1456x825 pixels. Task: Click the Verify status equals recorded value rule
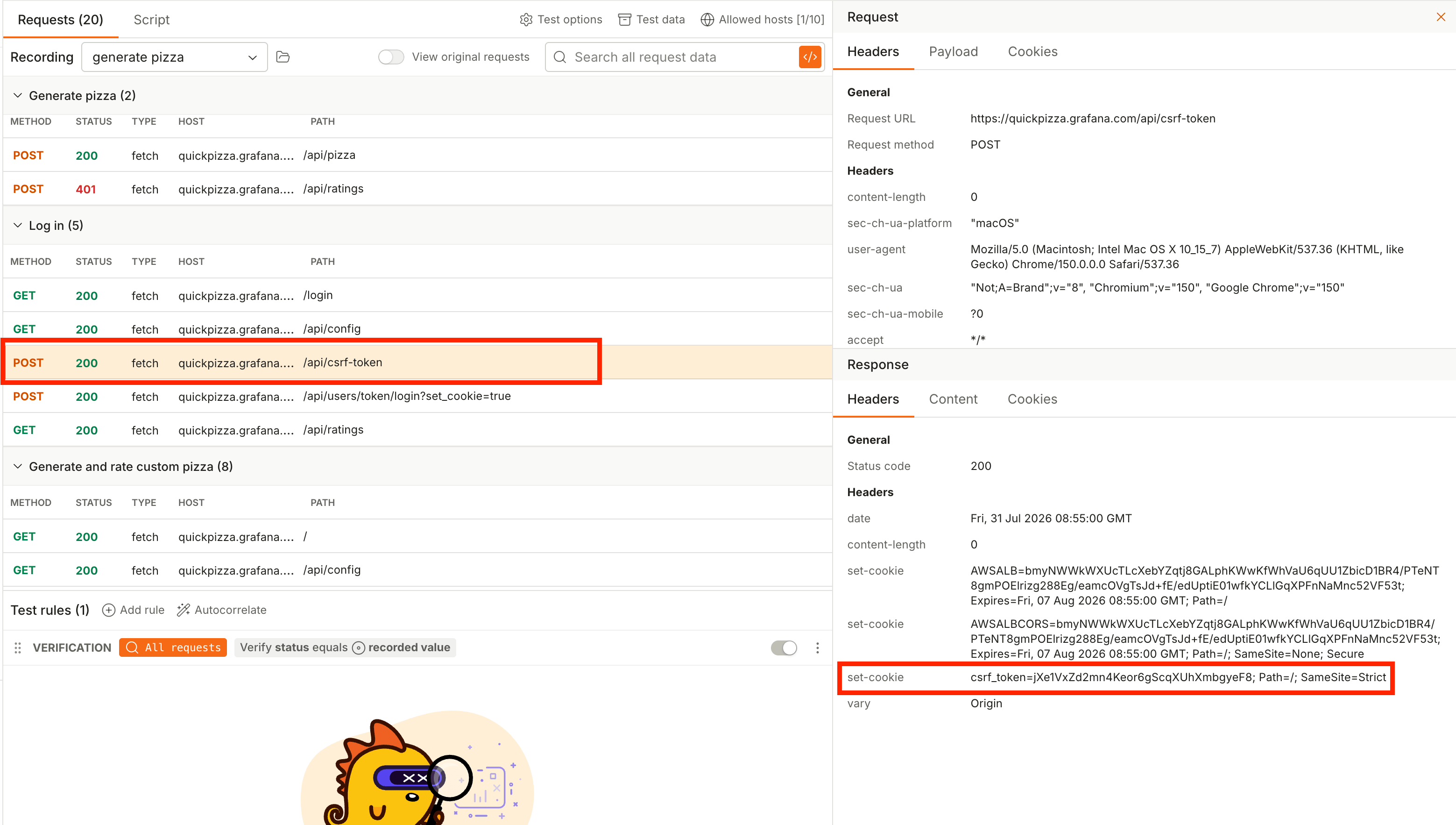click(345, 647)
